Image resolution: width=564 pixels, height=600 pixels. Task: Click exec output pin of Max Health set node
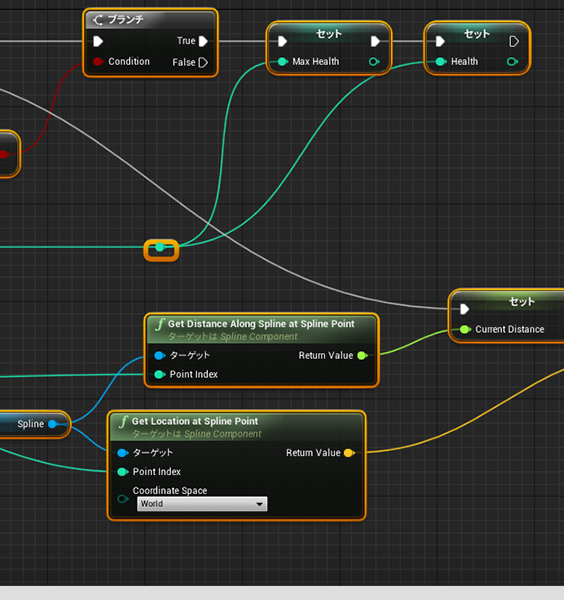[375, 41]
